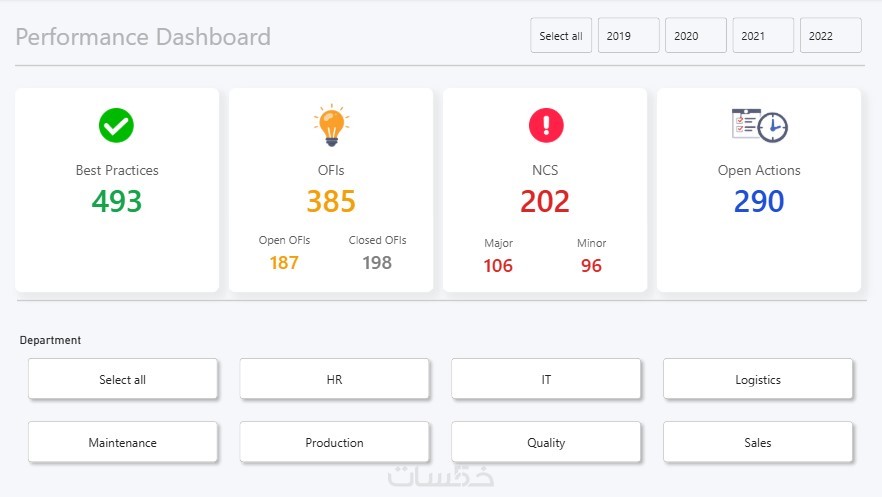Viewport: 882px width, 497px height.
Task: Filter by IT department
Action: 546,379
